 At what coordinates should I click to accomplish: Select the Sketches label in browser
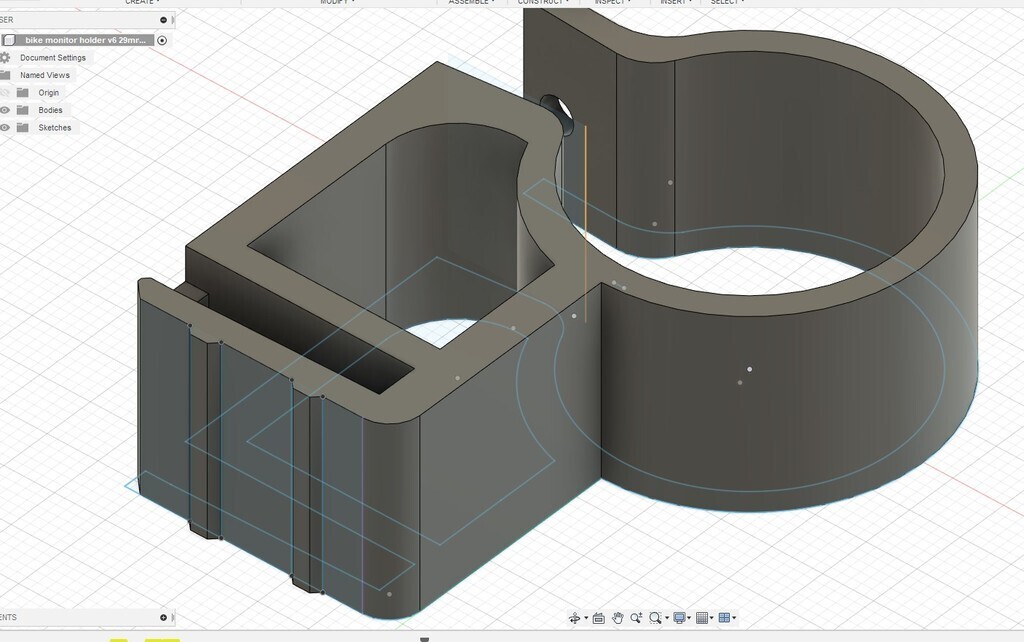tap(55, 128)
